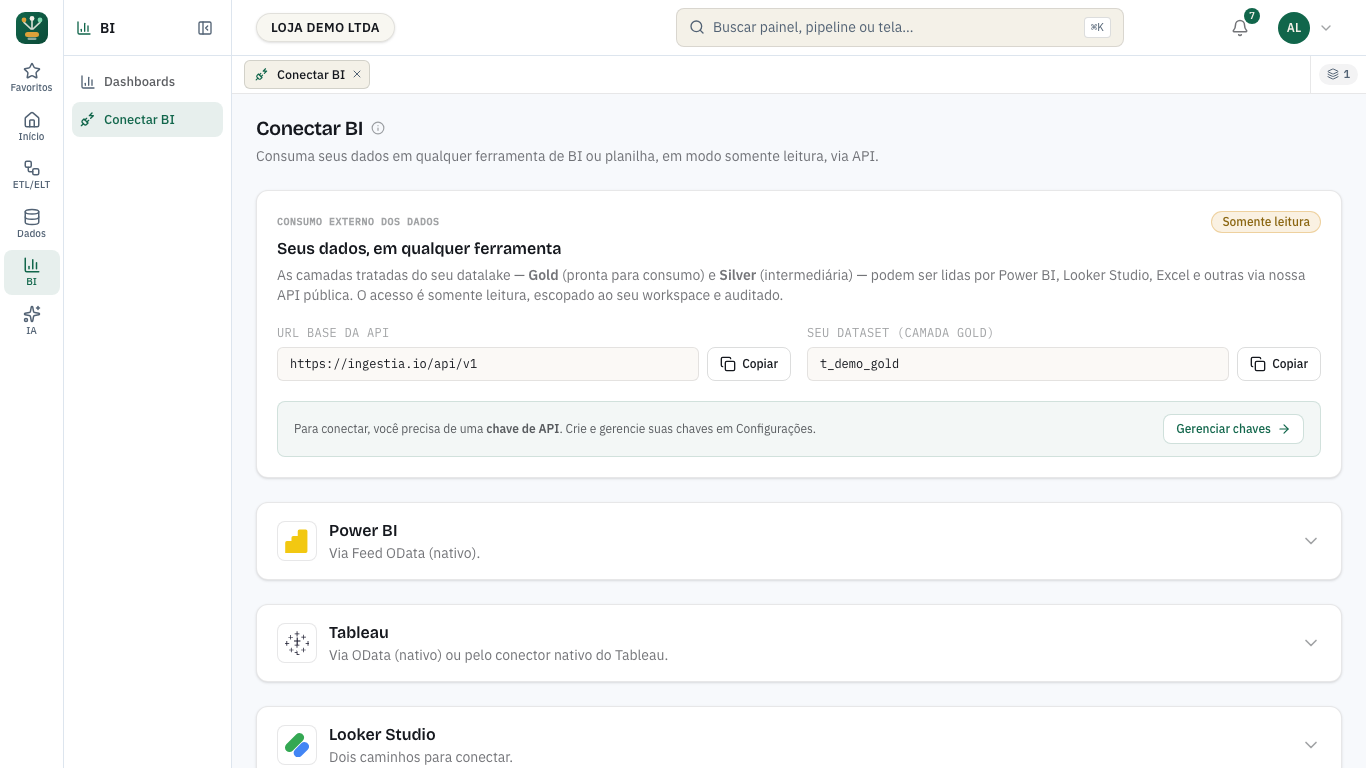Open the LOJA DEMO LTDA workspace selector
The height and width of the screenshot is (768, 1366).
[x=325, y=28]
